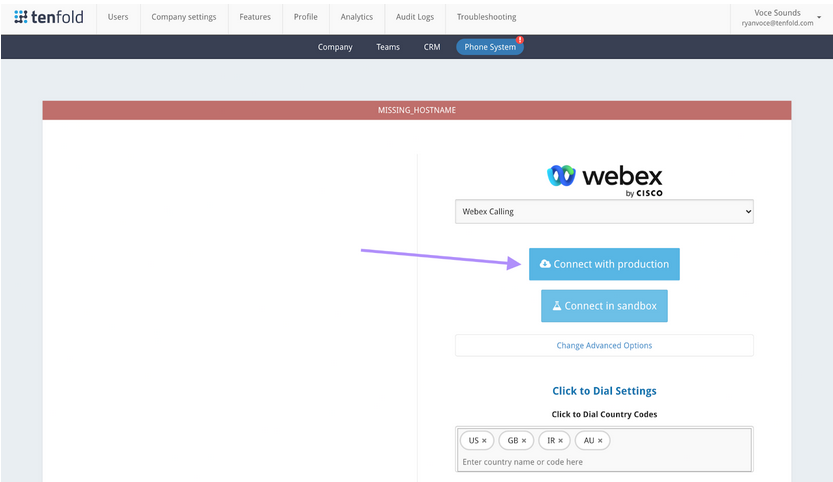Click the Webex by Cisco logo
Viewport: 833px width, 482px height.
coord(605,181)
